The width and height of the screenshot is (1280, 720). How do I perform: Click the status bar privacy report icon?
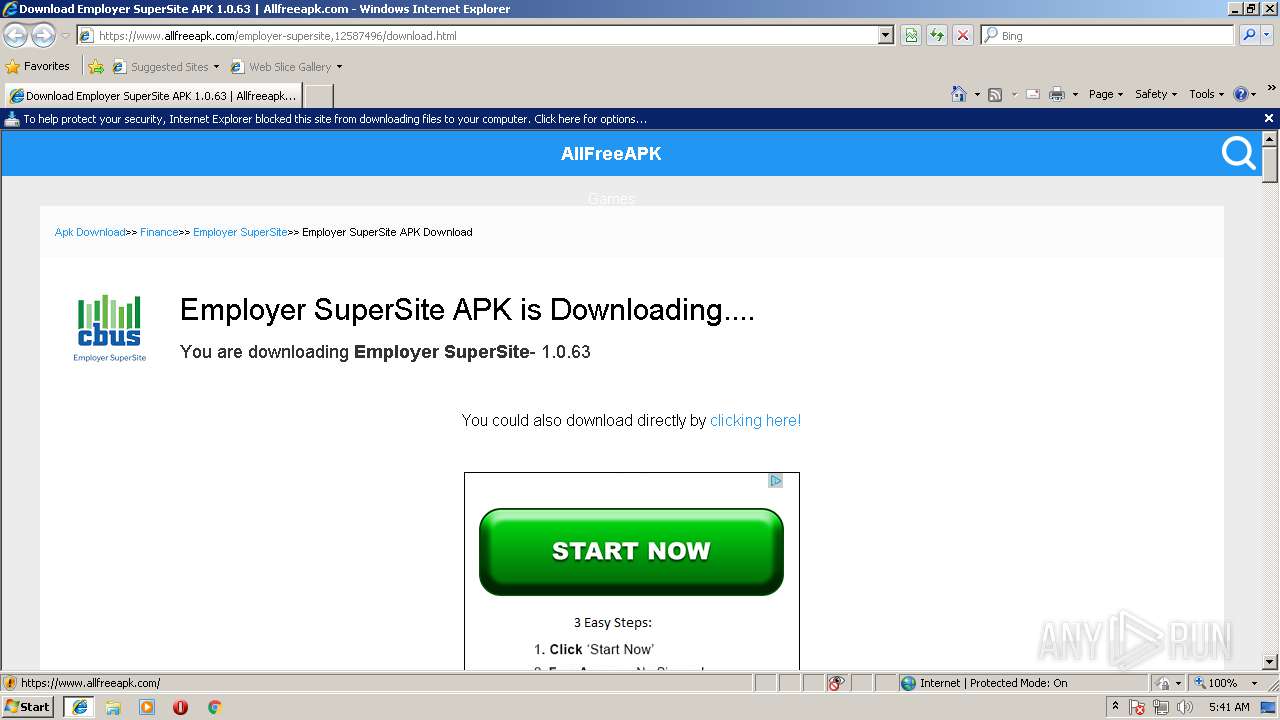(836, 683)
